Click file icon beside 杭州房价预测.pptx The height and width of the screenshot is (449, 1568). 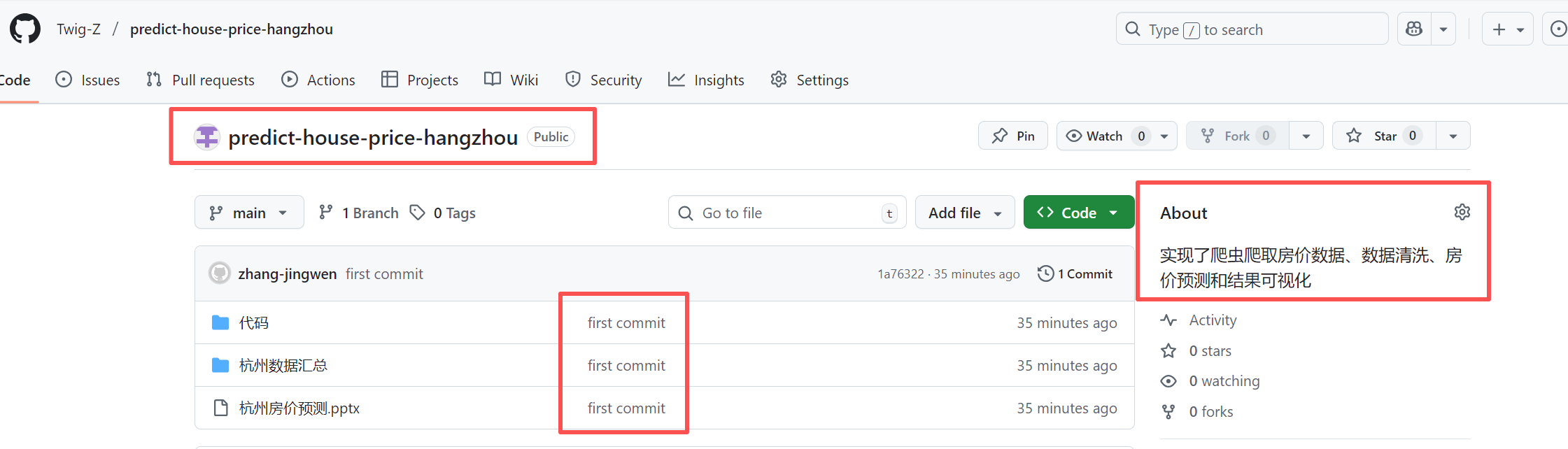(220, 408)
